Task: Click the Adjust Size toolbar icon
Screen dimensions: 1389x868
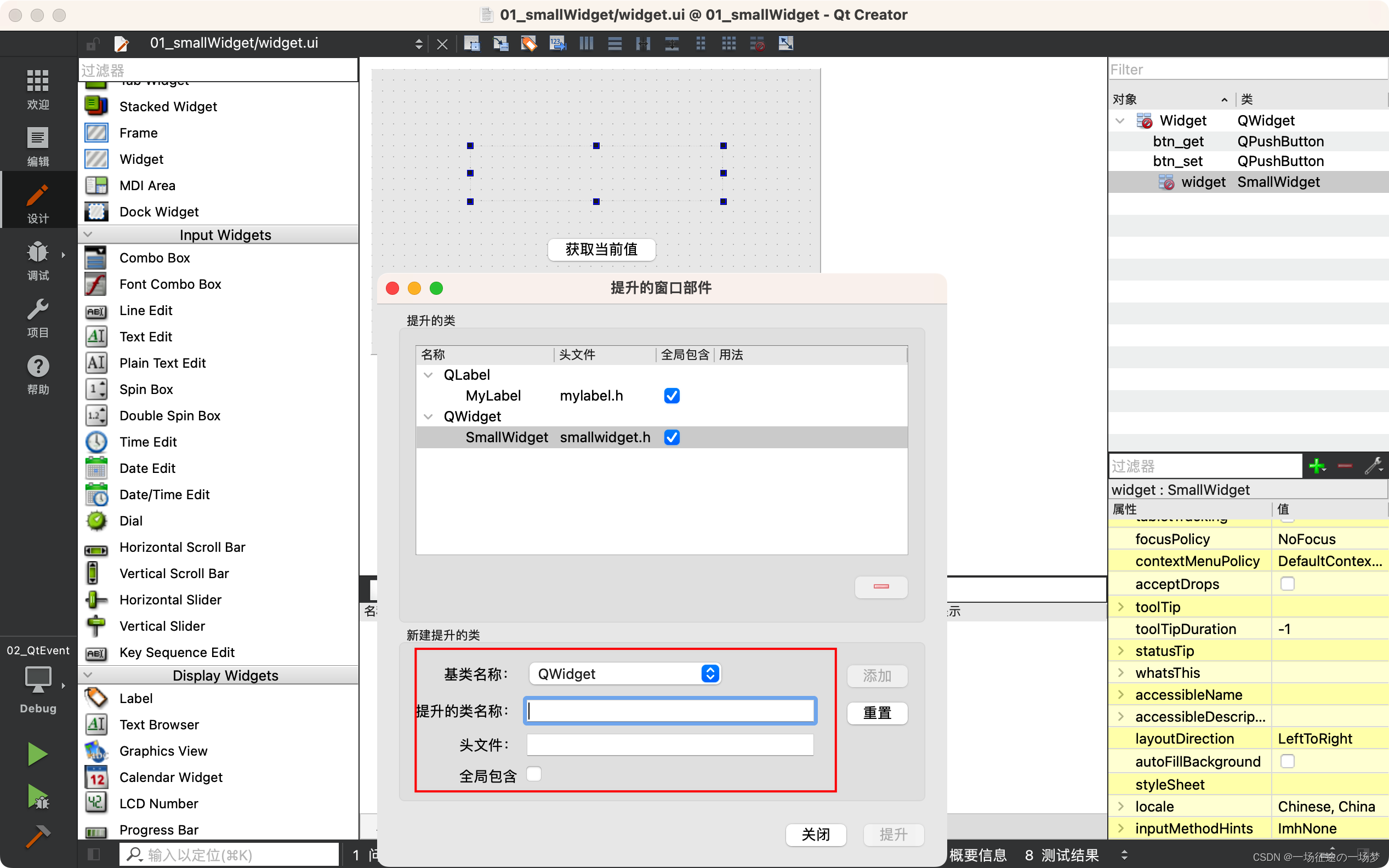Action: [x=785, y=43]
